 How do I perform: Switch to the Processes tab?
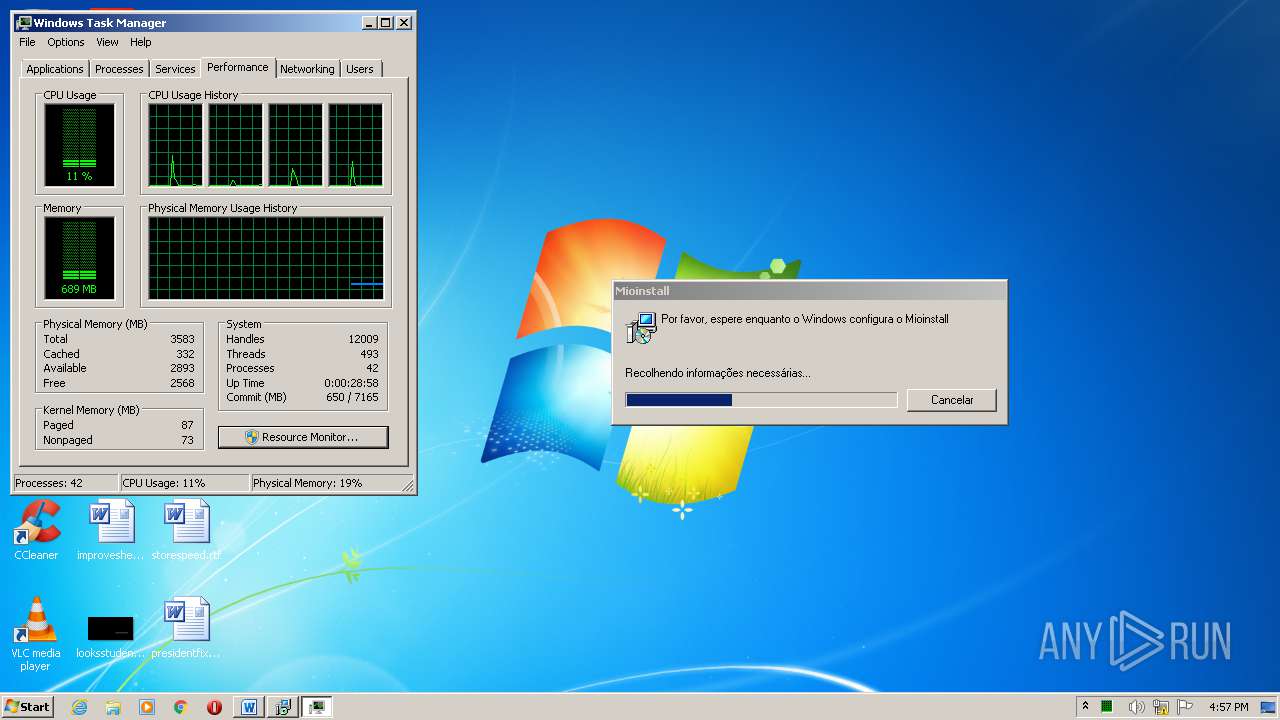[119, 69]
